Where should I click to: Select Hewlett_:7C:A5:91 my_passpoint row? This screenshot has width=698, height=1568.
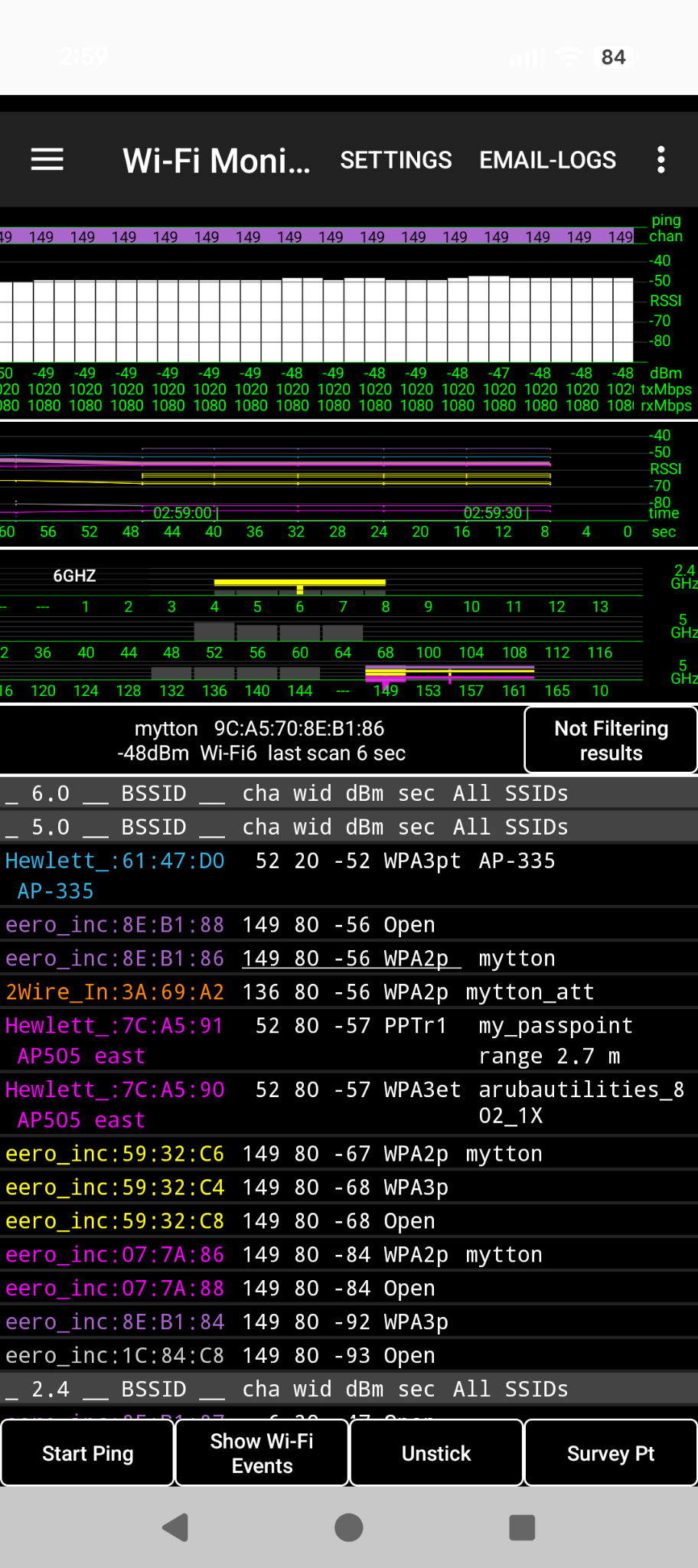(349, 1040)
